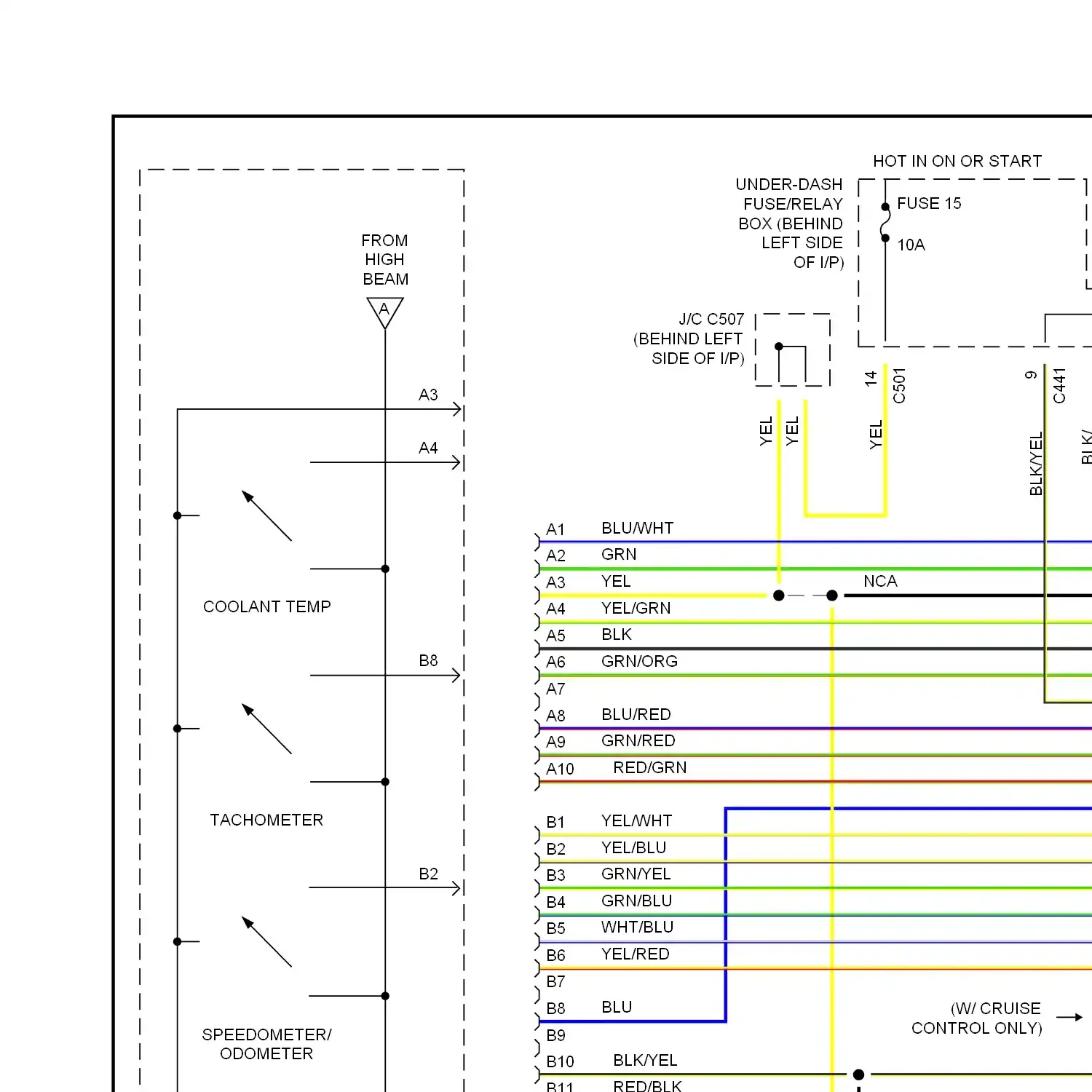Click the splice dot on YEL A3 wire
This screenshot has width=1092, height=1092.
coord(779,596)
